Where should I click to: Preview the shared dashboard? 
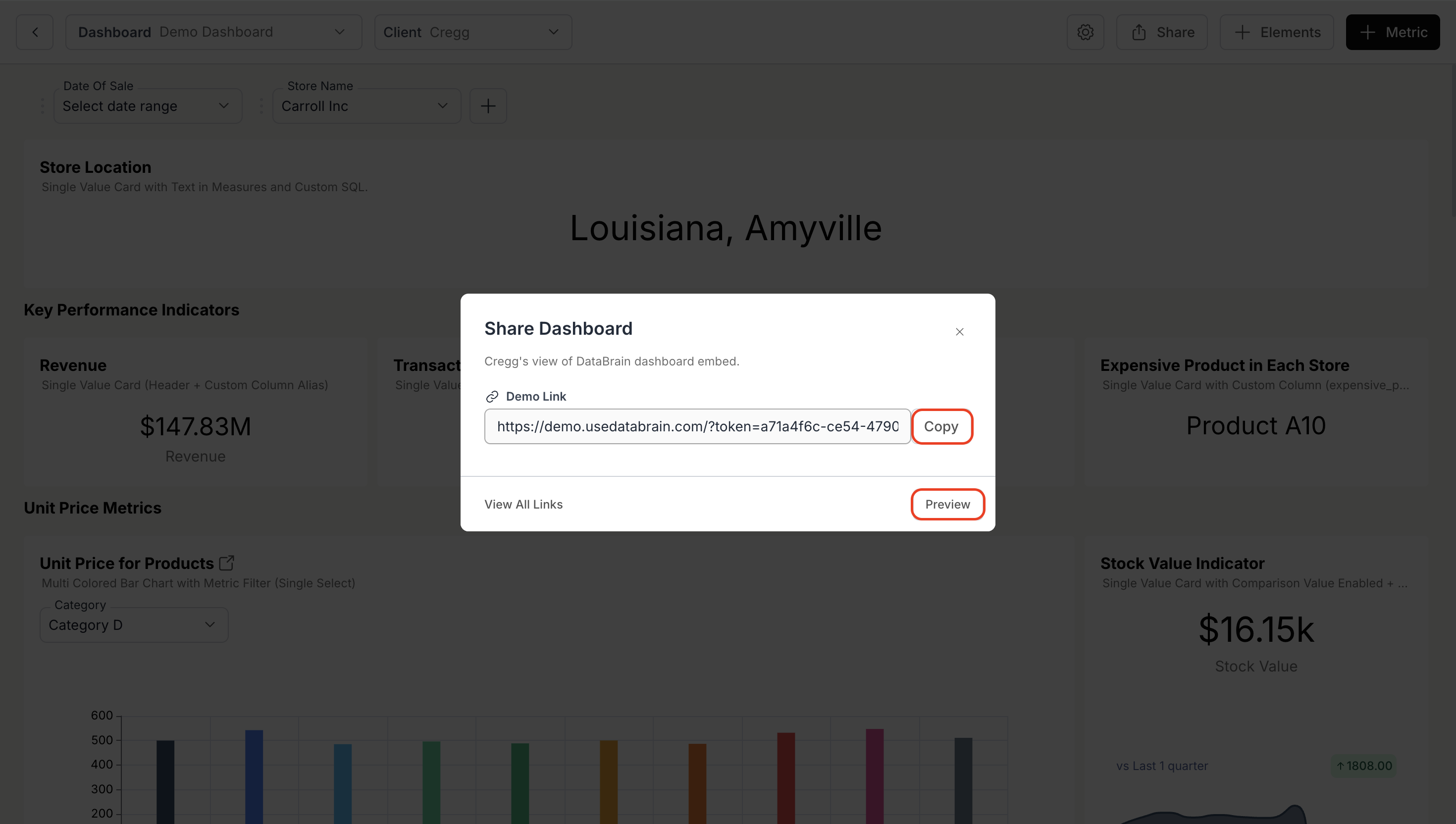947,504
